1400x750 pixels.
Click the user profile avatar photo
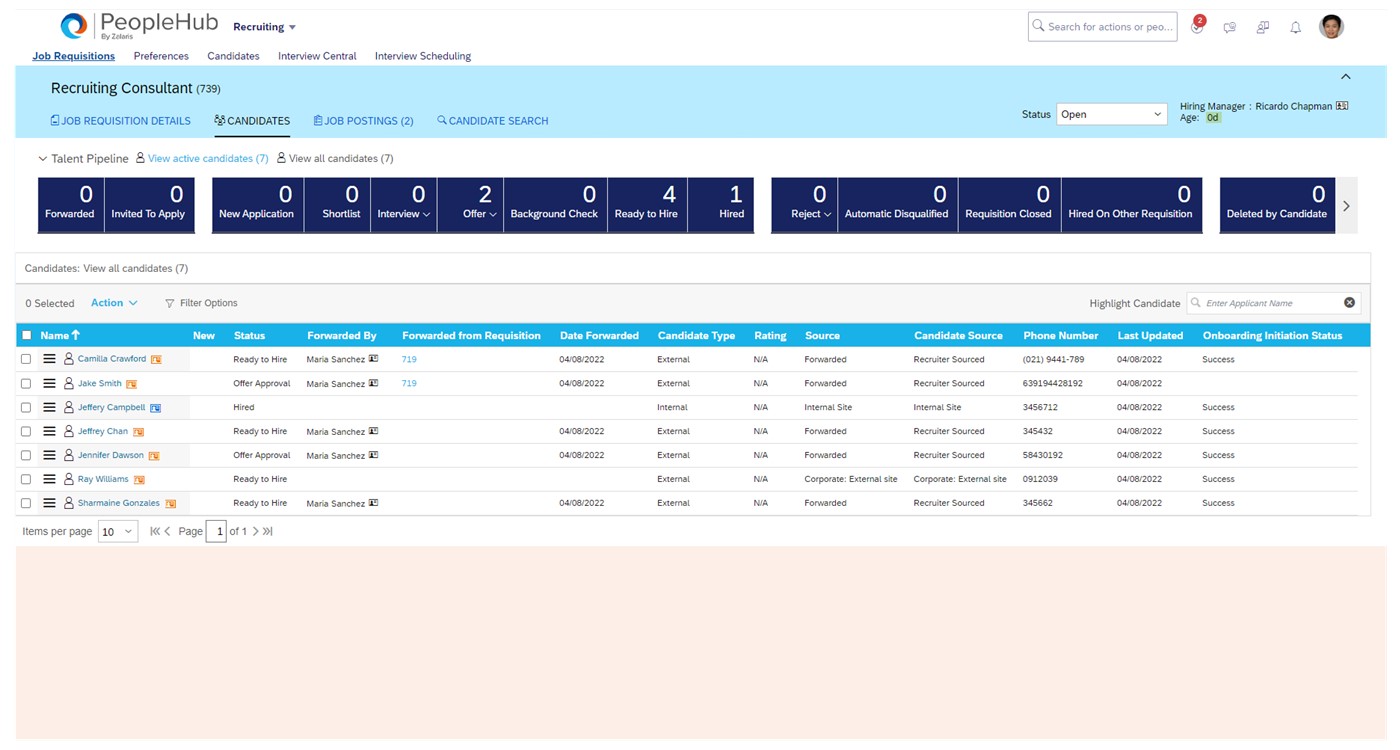(1331, 27)
